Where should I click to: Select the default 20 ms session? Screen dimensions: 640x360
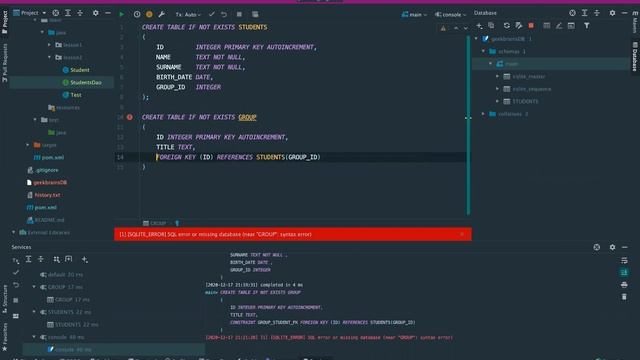coord(61,275)
